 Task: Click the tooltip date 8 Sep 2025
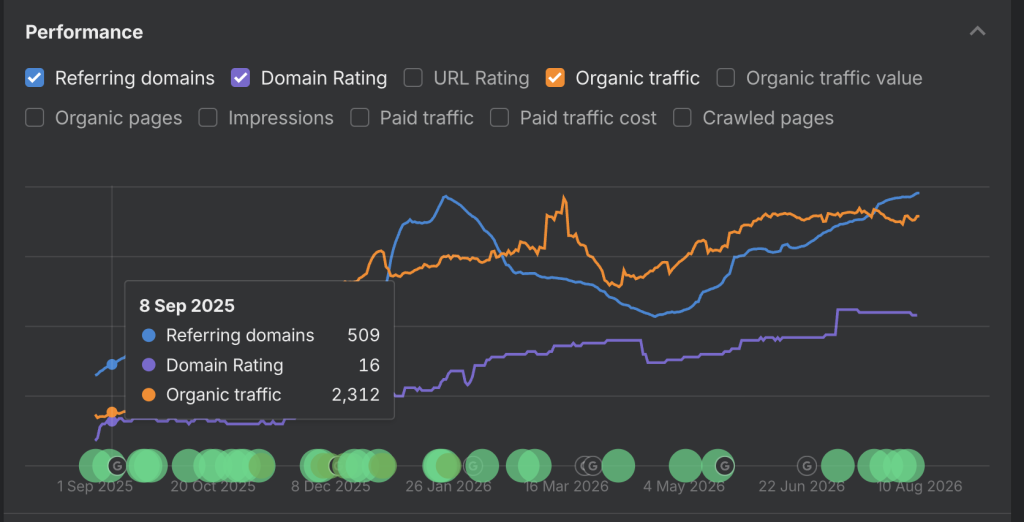click(187, 305)
